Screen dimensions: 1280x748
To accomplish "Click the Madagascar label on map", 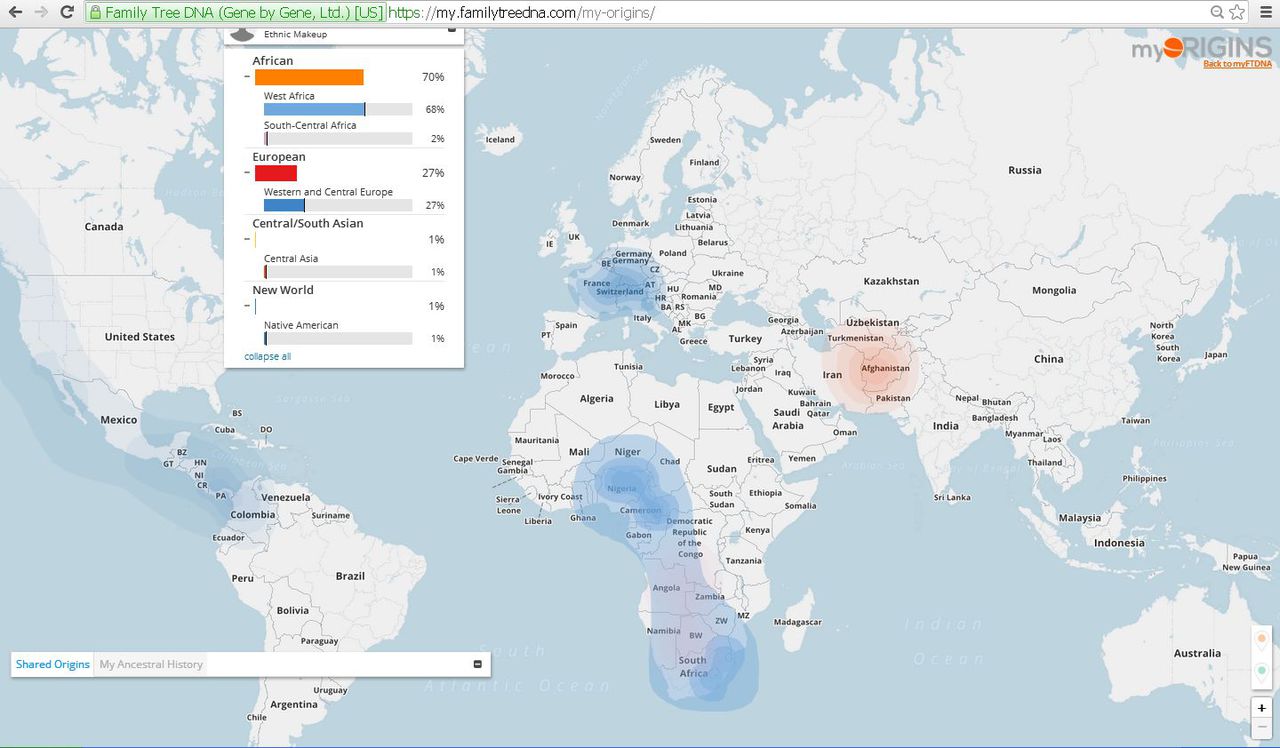I will (x=798, y=622).
